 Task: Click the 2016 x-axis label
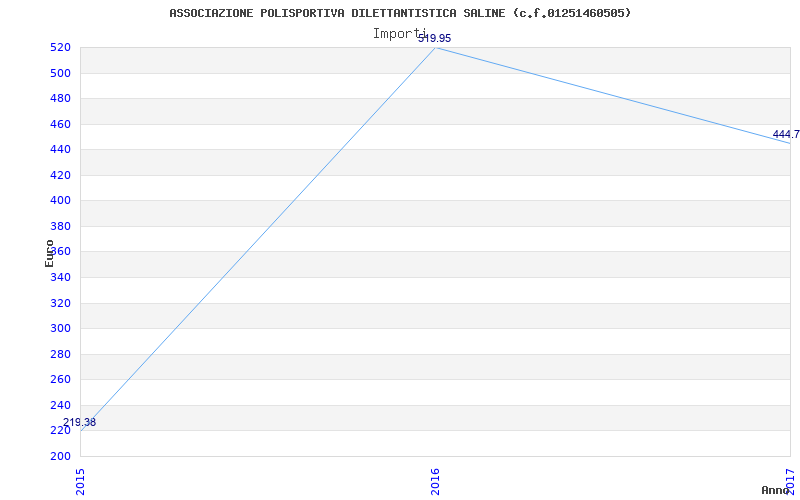(x=435, y=481)
